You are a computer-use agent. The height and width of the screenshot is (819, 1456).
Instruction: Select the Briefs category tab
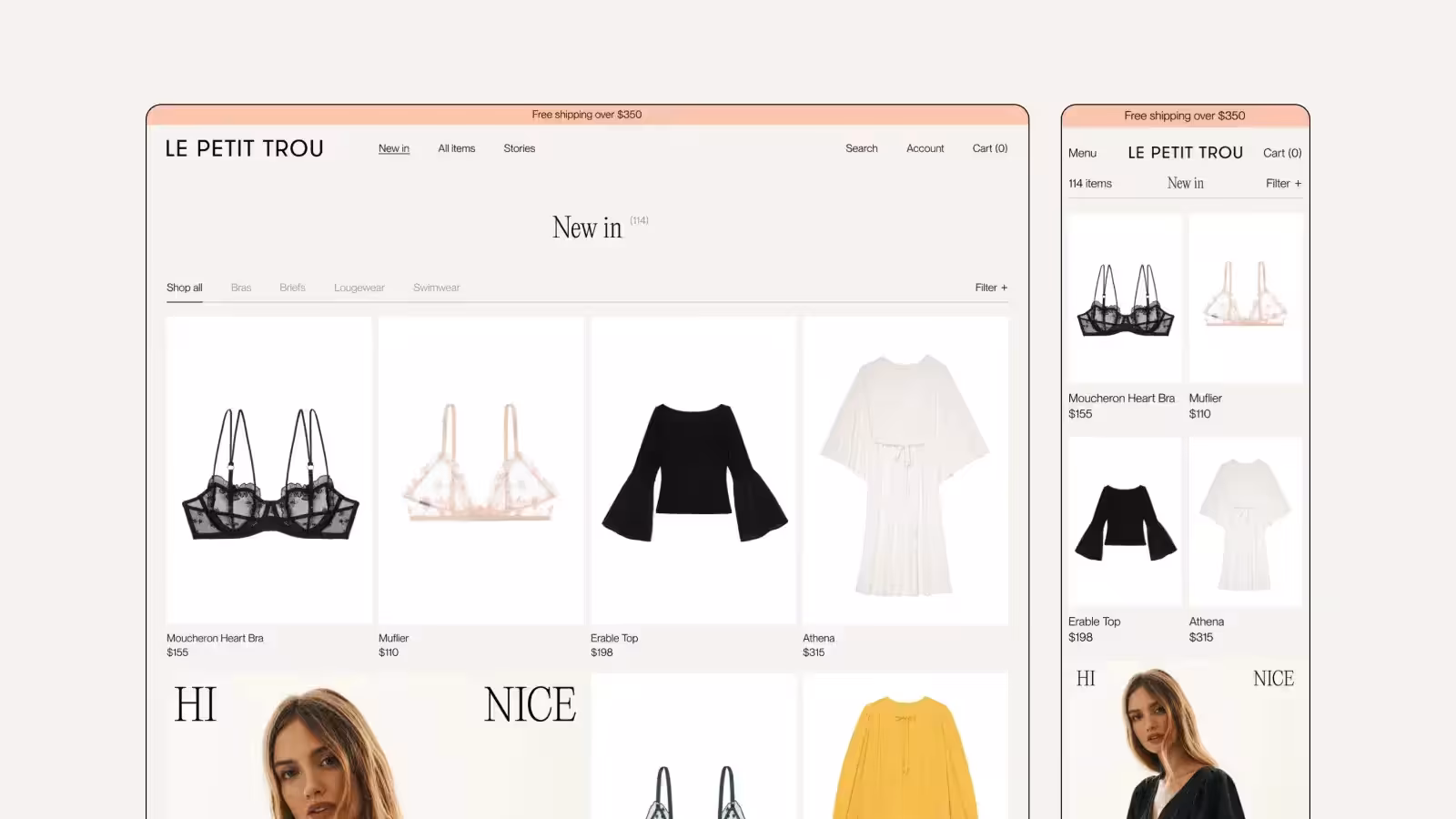pos(292,288)
